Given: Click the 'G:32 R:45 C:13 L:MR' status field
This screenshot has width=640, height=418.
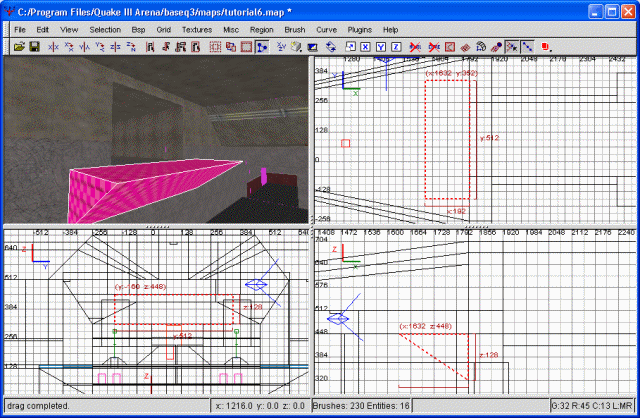Looking at the screenshot, I should tap(592, 406).
